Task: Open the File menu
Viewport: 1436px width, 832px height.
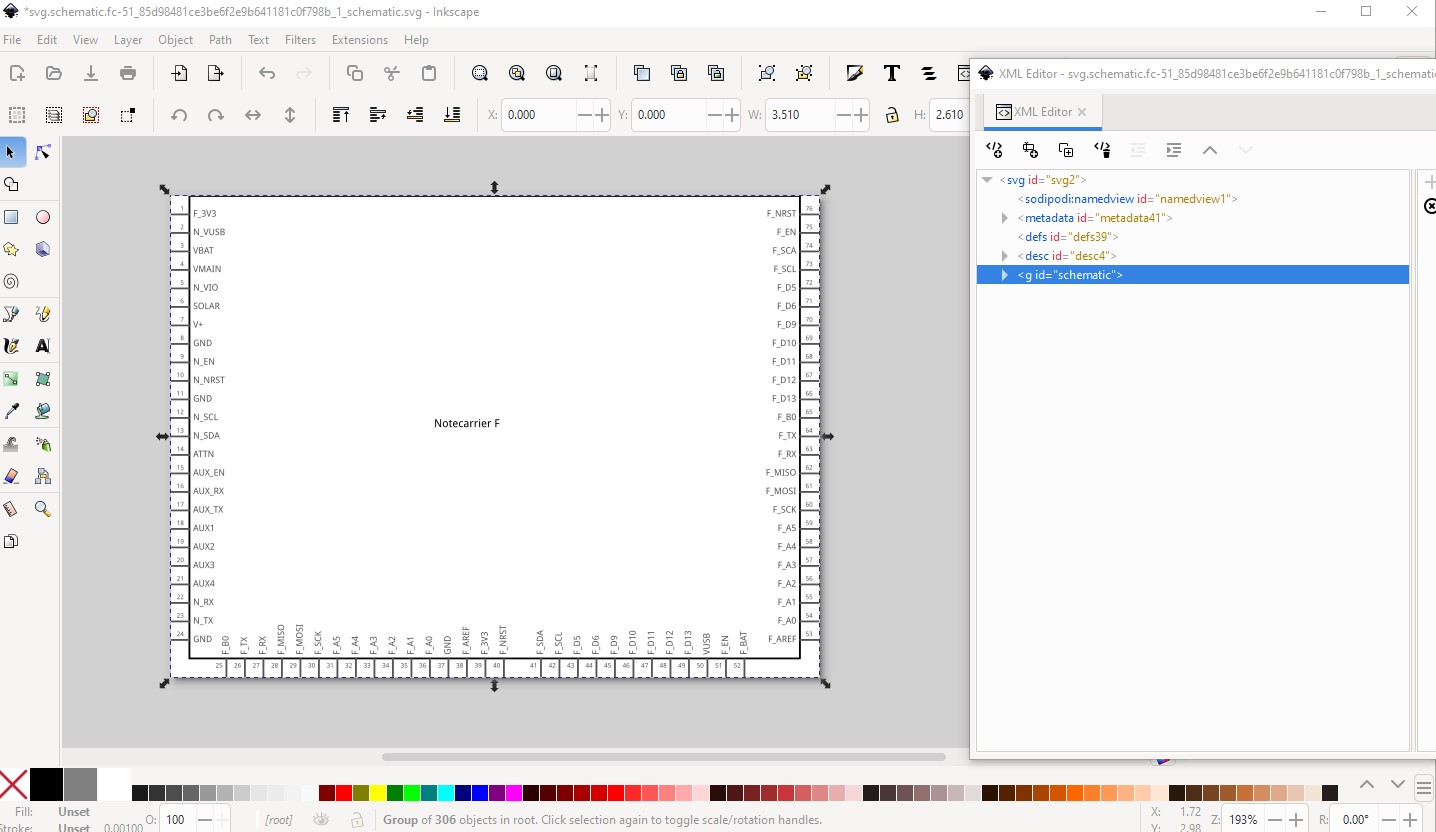Action: click(x=12, y=40)
